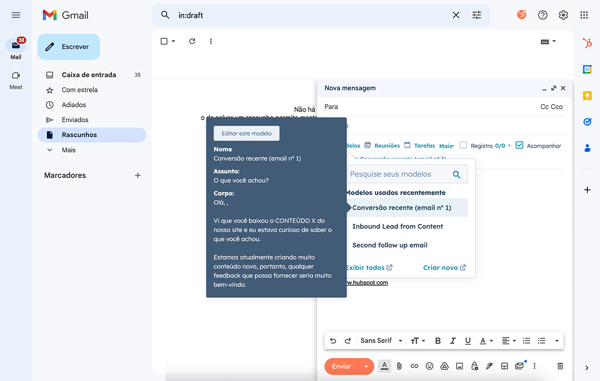
Task: Open HubSpot side panel icon
Action: [587, 43]
